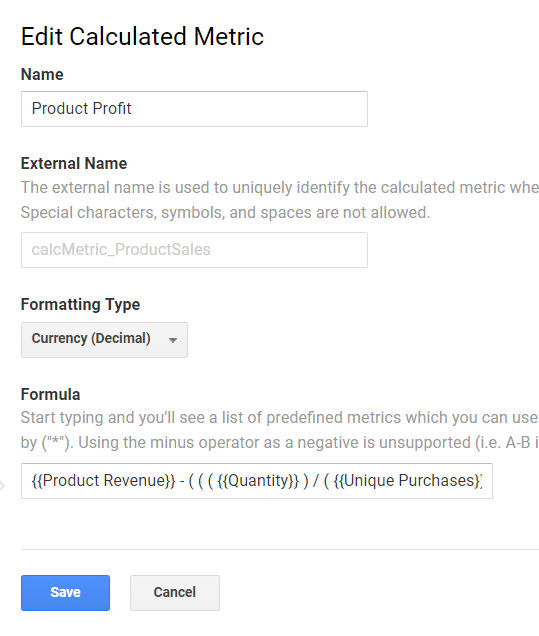The image size is (539, 636).
Task: Click the Formatting Type label
Action: click(80, 305)
